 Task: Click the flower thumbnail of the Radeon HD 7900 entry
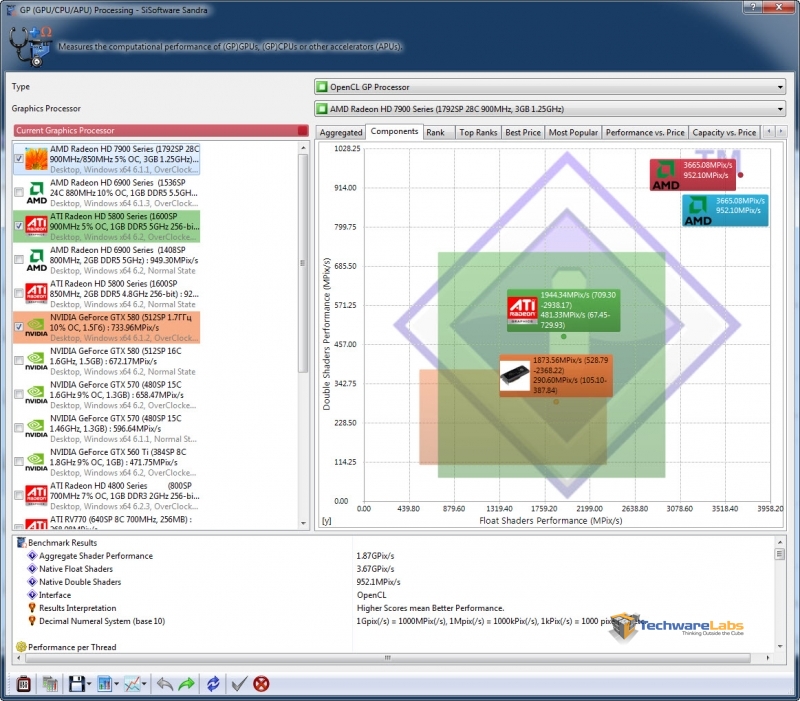36,159
